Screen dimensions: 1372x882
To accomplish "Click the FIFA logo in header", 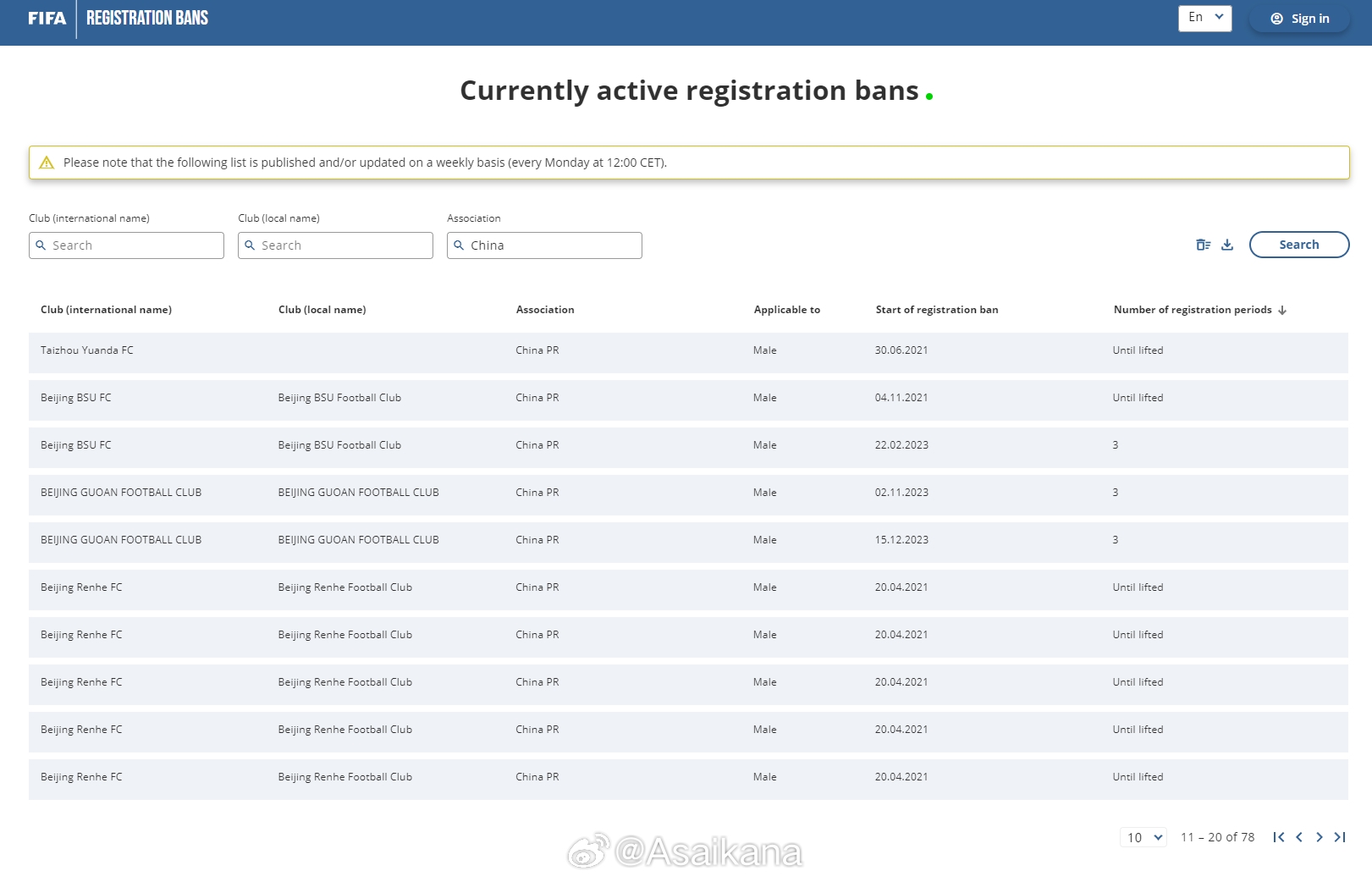I will click(x=47, y=19).
